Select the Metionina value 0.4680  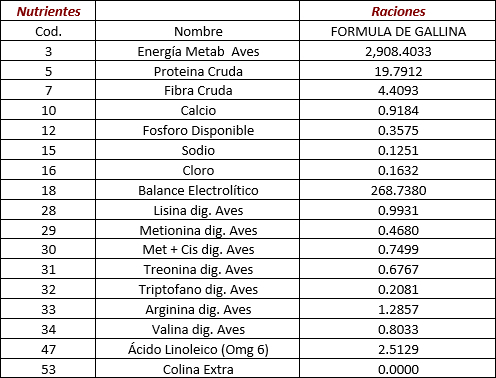pyautogui.click(x=398, y=230)
